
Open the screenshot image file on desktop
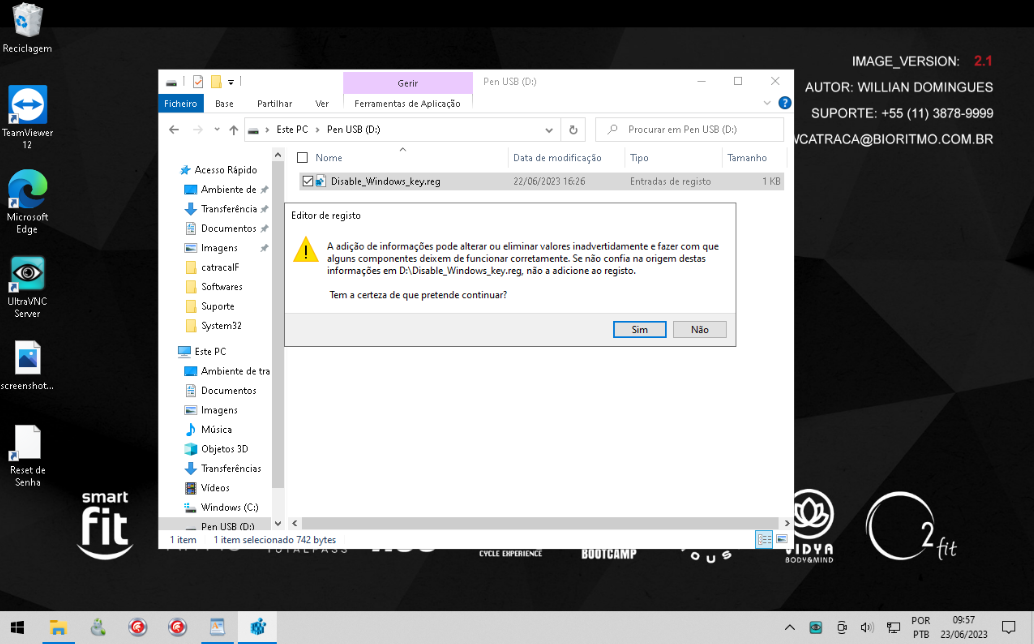pyautogui.click(x=27, y=366)
